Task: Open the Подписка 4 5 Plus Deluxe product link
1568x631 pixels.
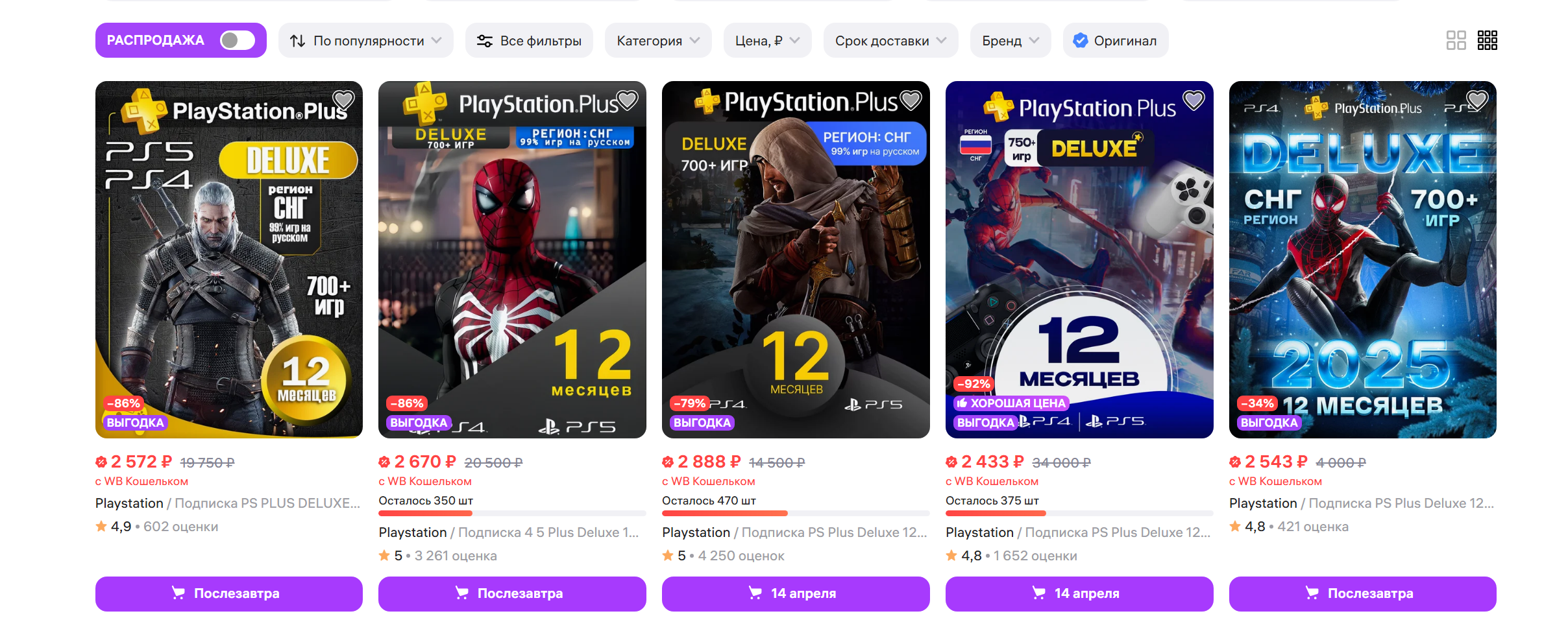Action: 548,532
